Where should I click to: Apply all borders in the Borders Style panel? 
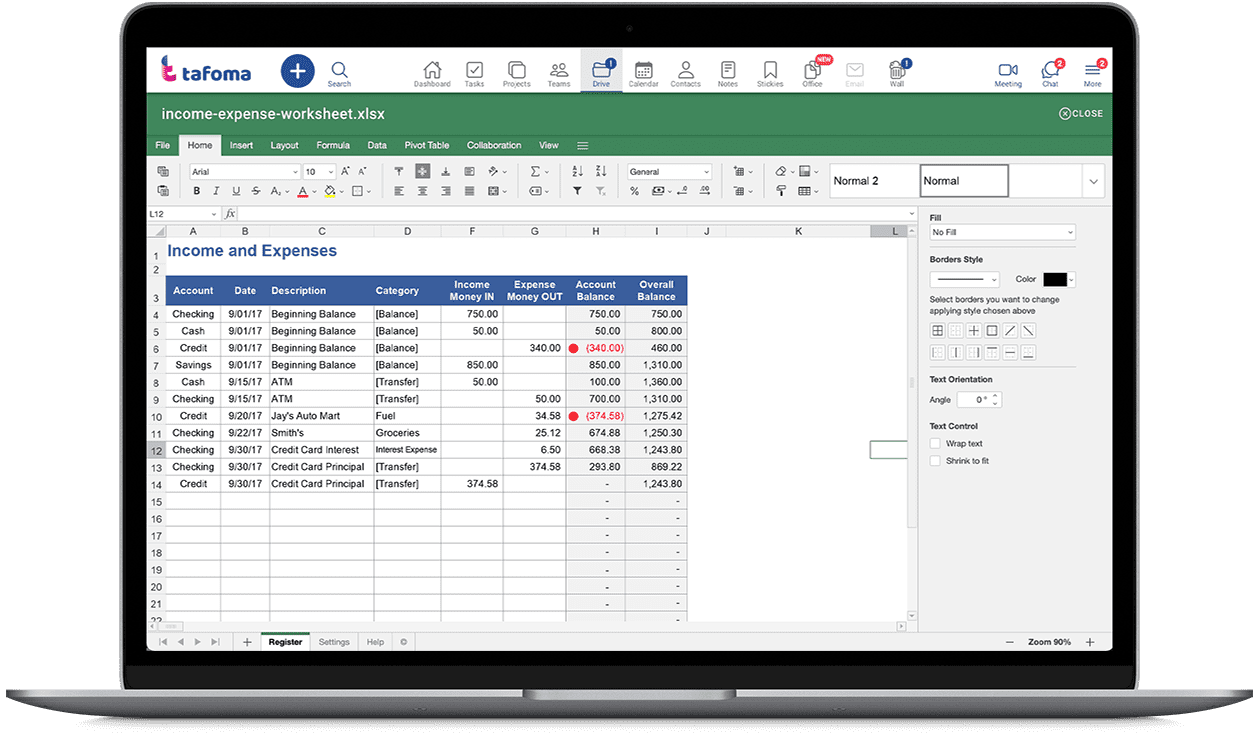coord(937,330)
